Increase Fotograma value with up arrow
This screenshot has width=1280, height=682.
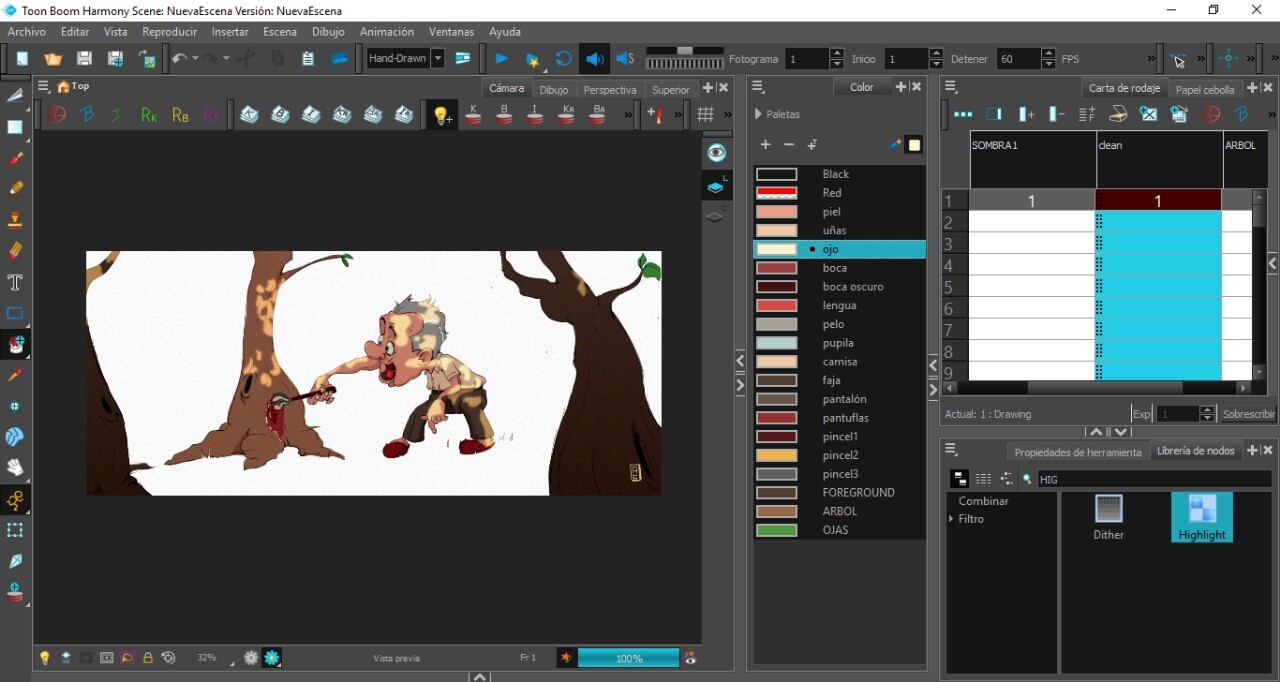(x=836, y=54)
